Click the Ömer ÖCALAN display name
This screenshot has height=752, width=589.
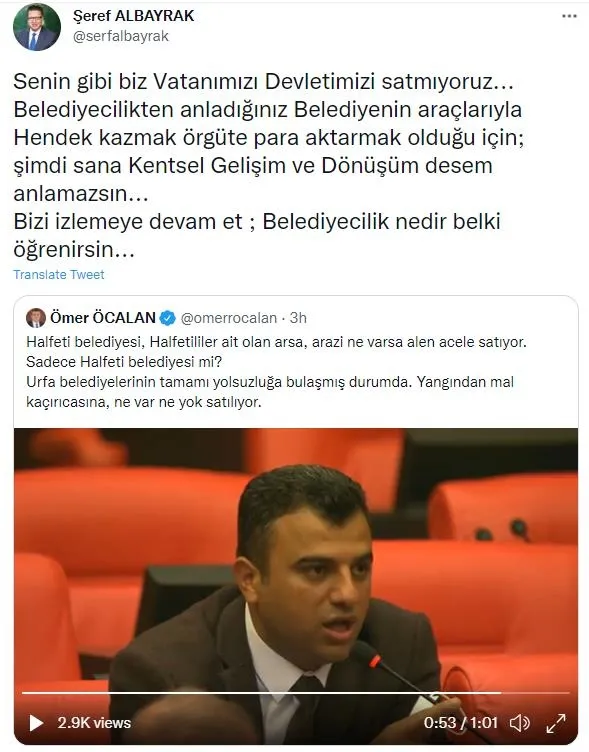[x=103, y=317]
